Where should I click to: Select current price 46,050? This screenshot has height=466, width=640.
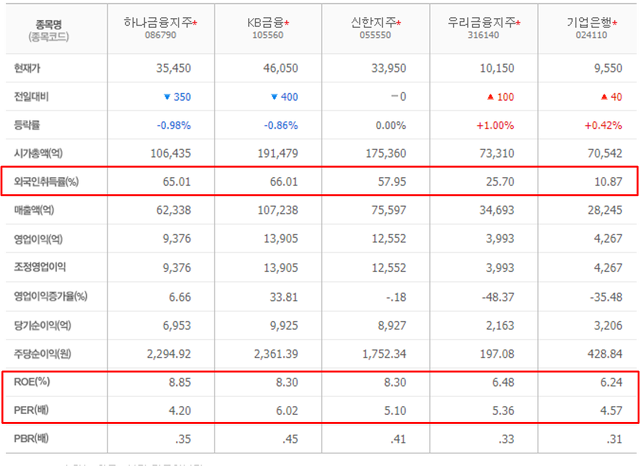tap(280, 68)
